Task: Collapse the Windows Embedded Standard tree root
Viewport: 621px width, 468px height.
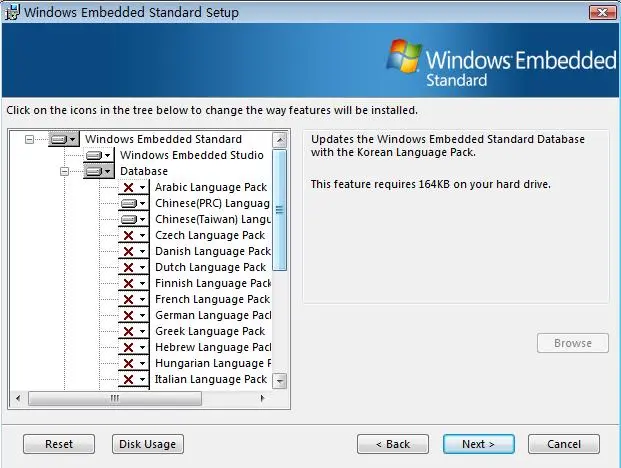Action: pyautogui.click(x=29, y=139)
